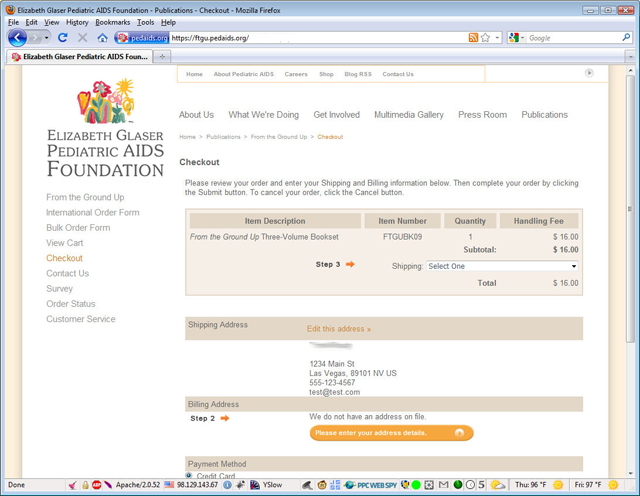The width and height of the screenshot is (640, 496).
Task: Open the Shipping Select One dropdown
Action: (502, 266)
